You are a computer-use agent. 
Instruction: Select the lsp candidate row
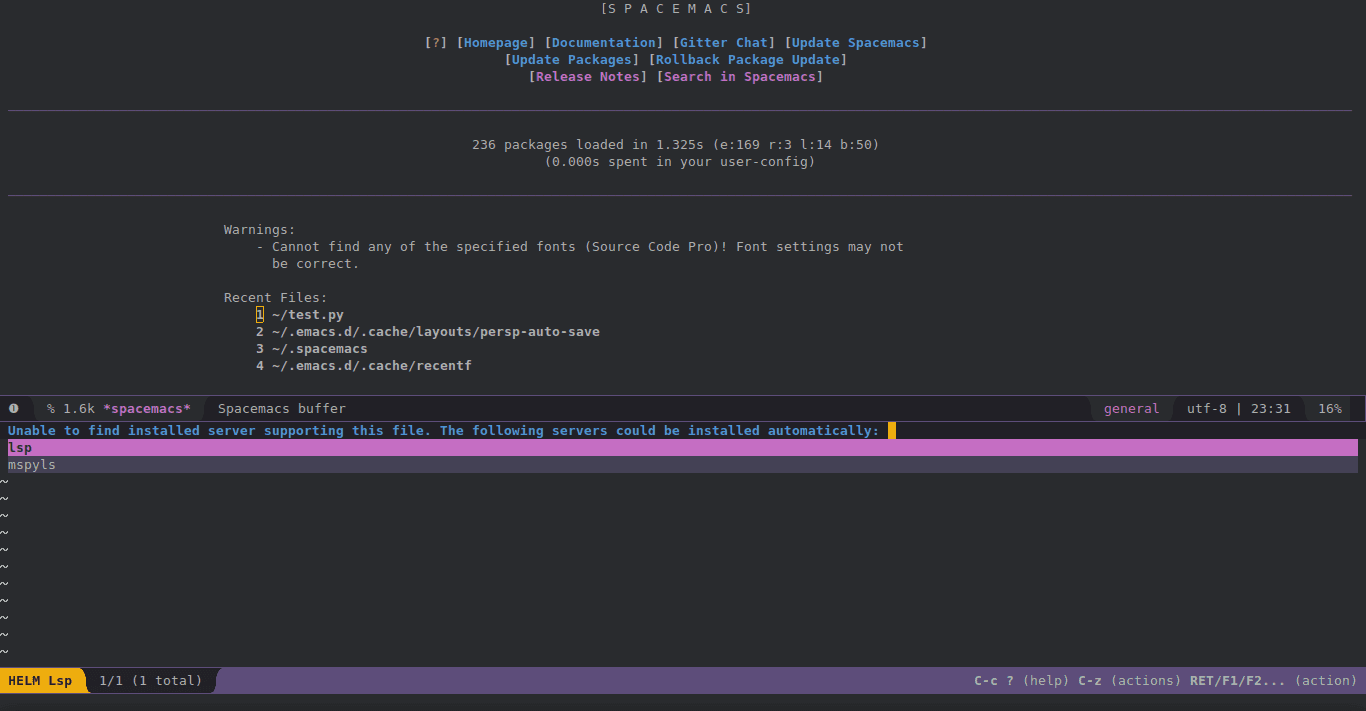(683, 448)
